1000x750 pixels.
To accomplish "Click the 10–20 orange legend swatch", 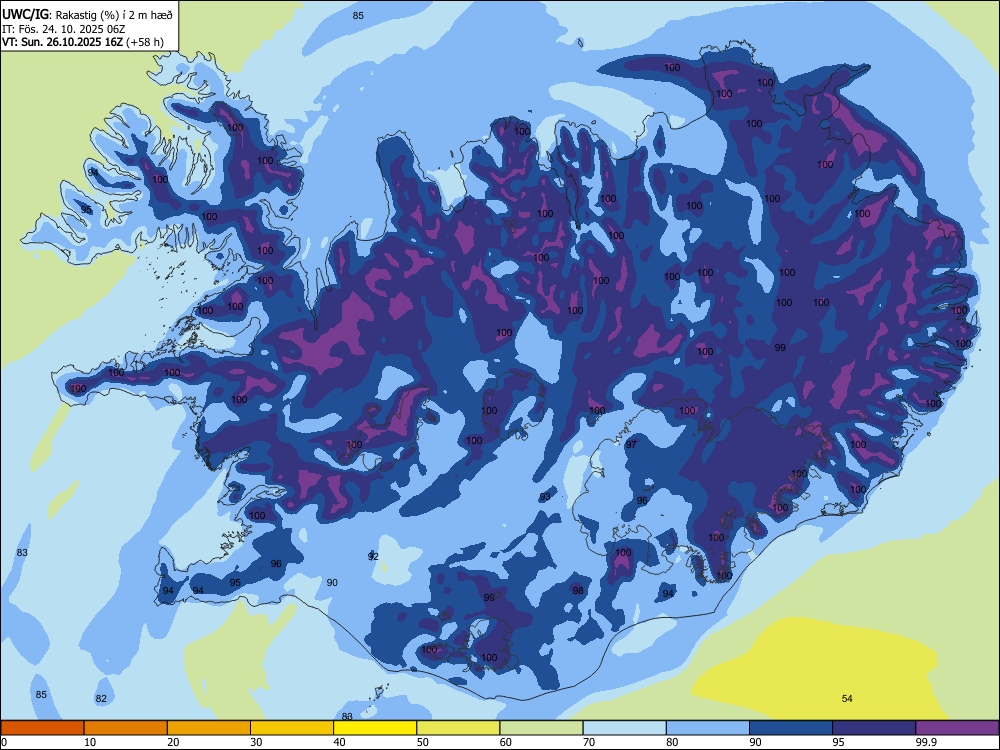I will coord(126,728).
